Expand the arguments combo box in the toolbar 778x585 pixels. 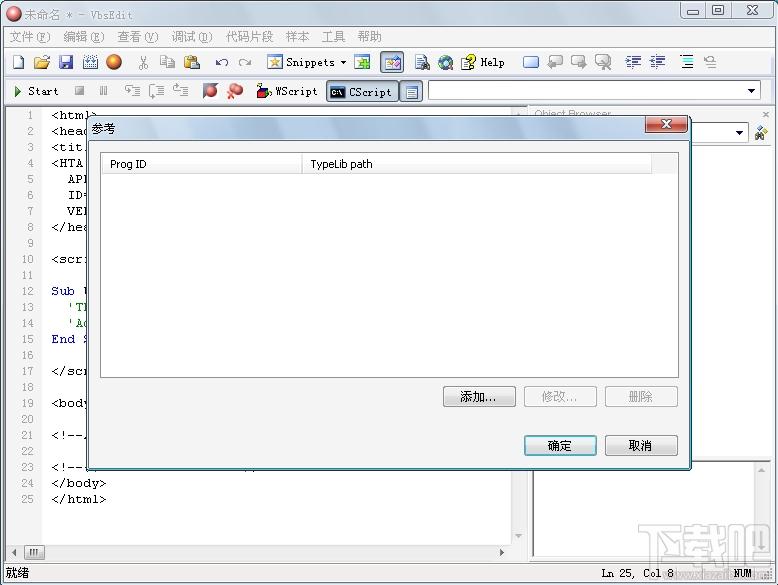(751, 91)
